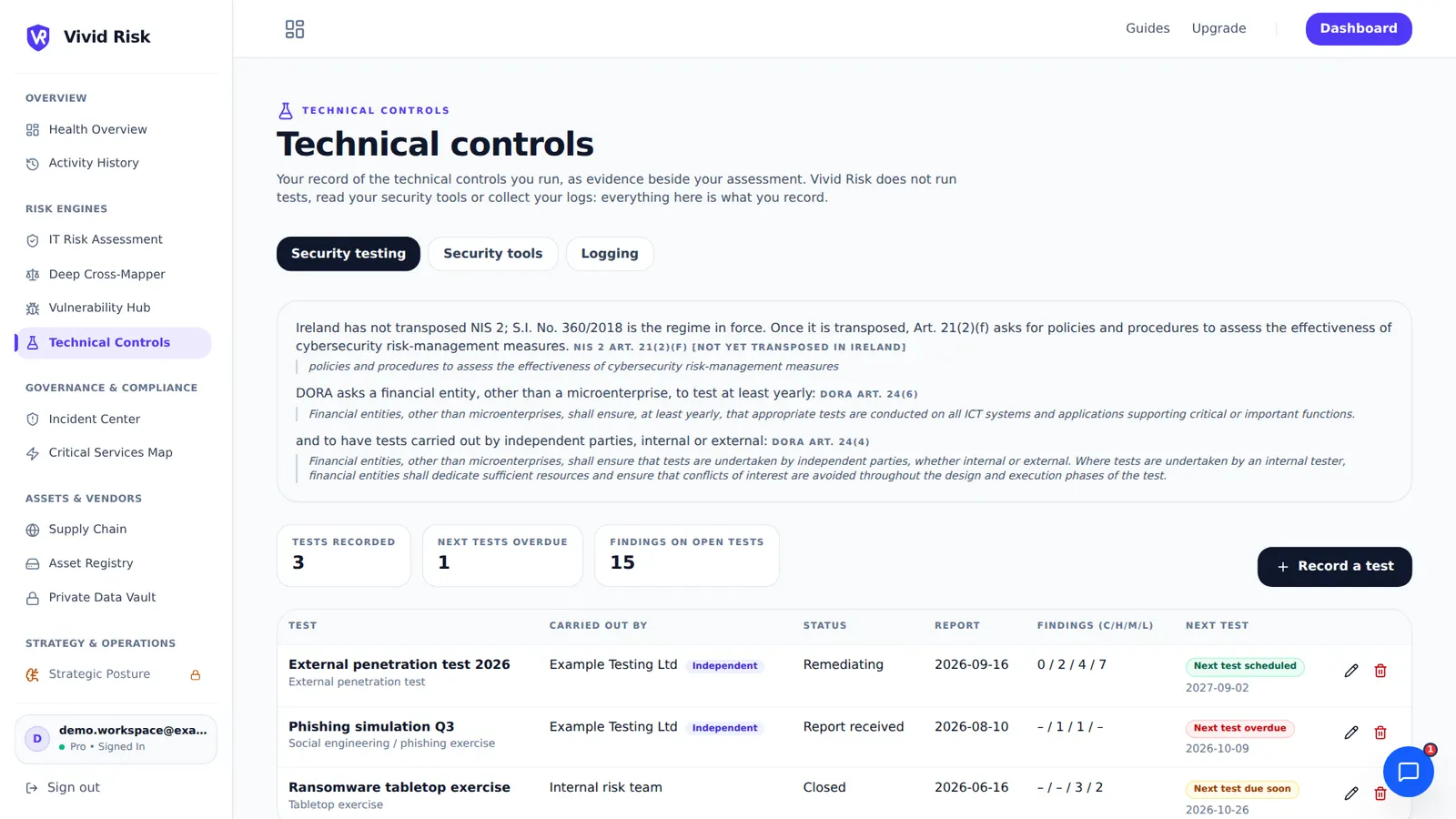Delete the Phishing simulation Q3 row
The image size is (1456, 819).
point(1380,733)
